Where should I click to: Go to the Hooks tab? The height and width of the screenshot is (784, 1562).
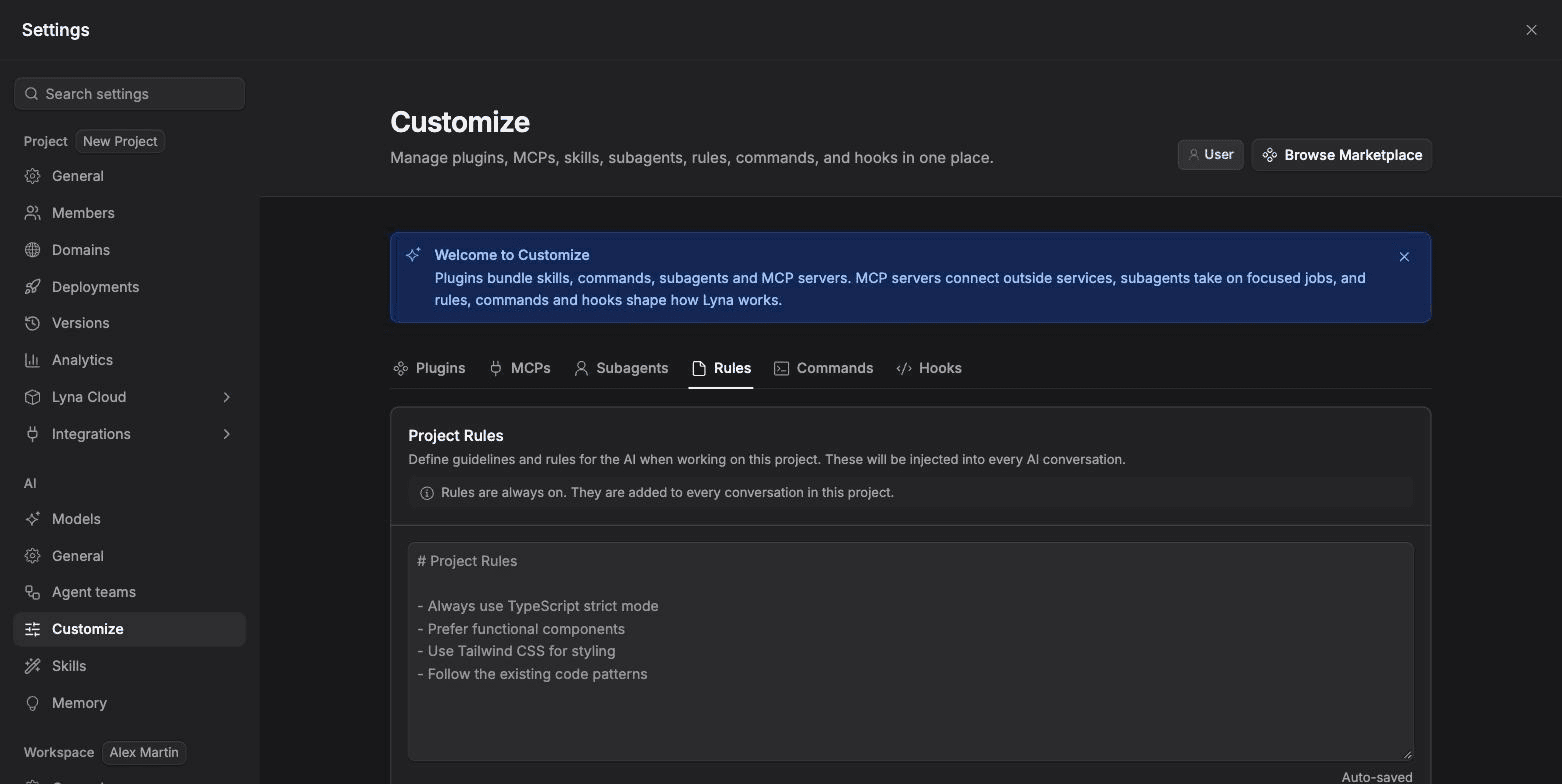(x=929, y=368)
